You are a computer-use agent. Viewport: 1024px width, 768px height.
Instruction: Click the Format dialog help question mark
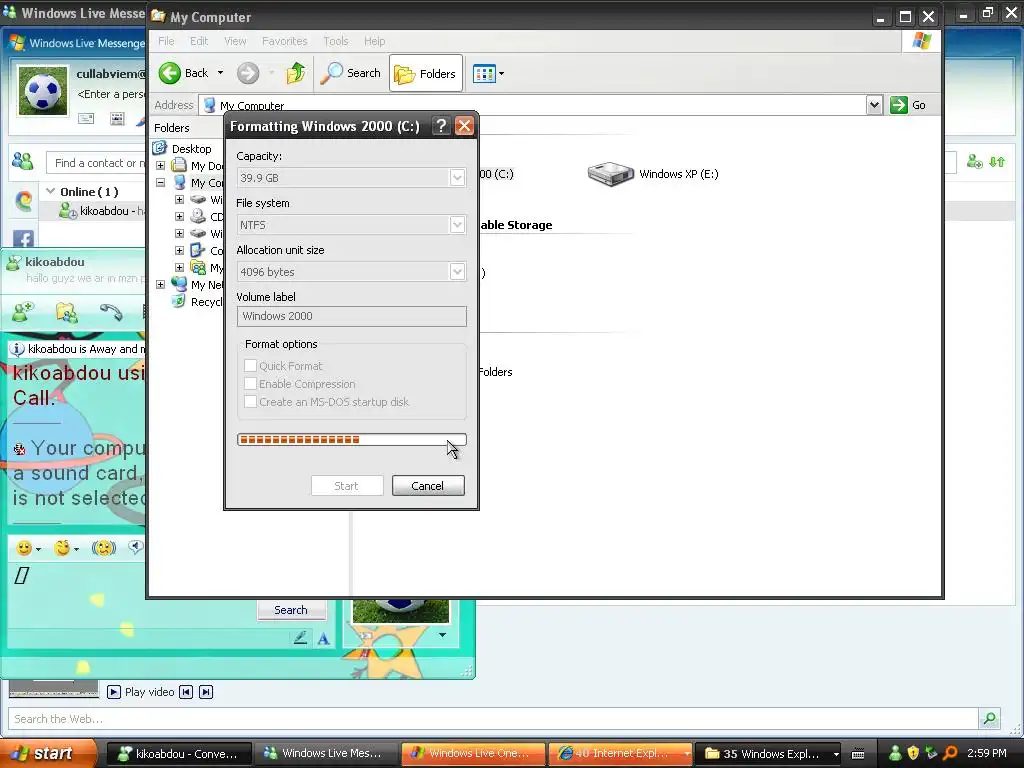click(x=441, y=125)
